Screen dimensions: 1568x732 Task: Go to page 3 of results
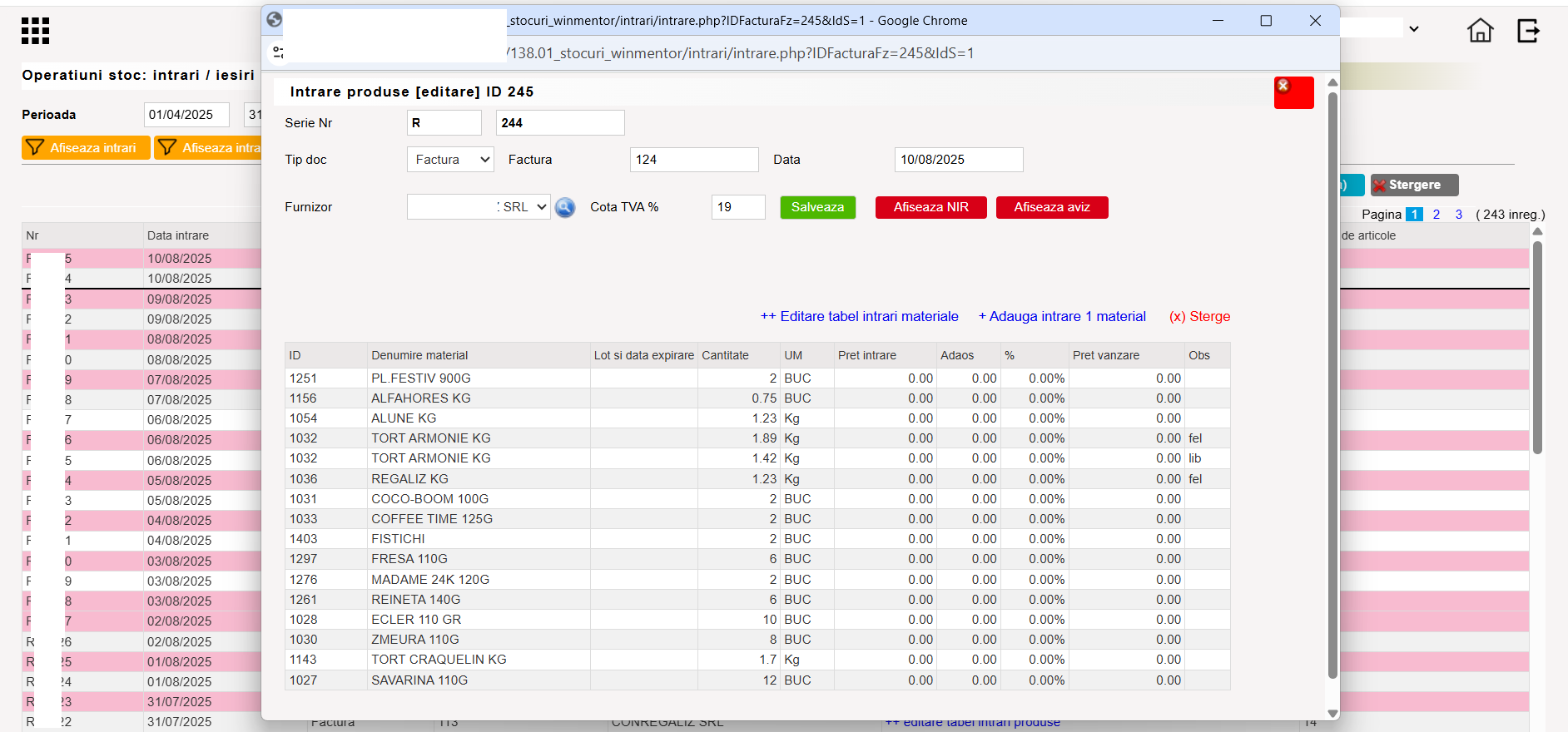pyautogui.click(x=1459, y=215)
